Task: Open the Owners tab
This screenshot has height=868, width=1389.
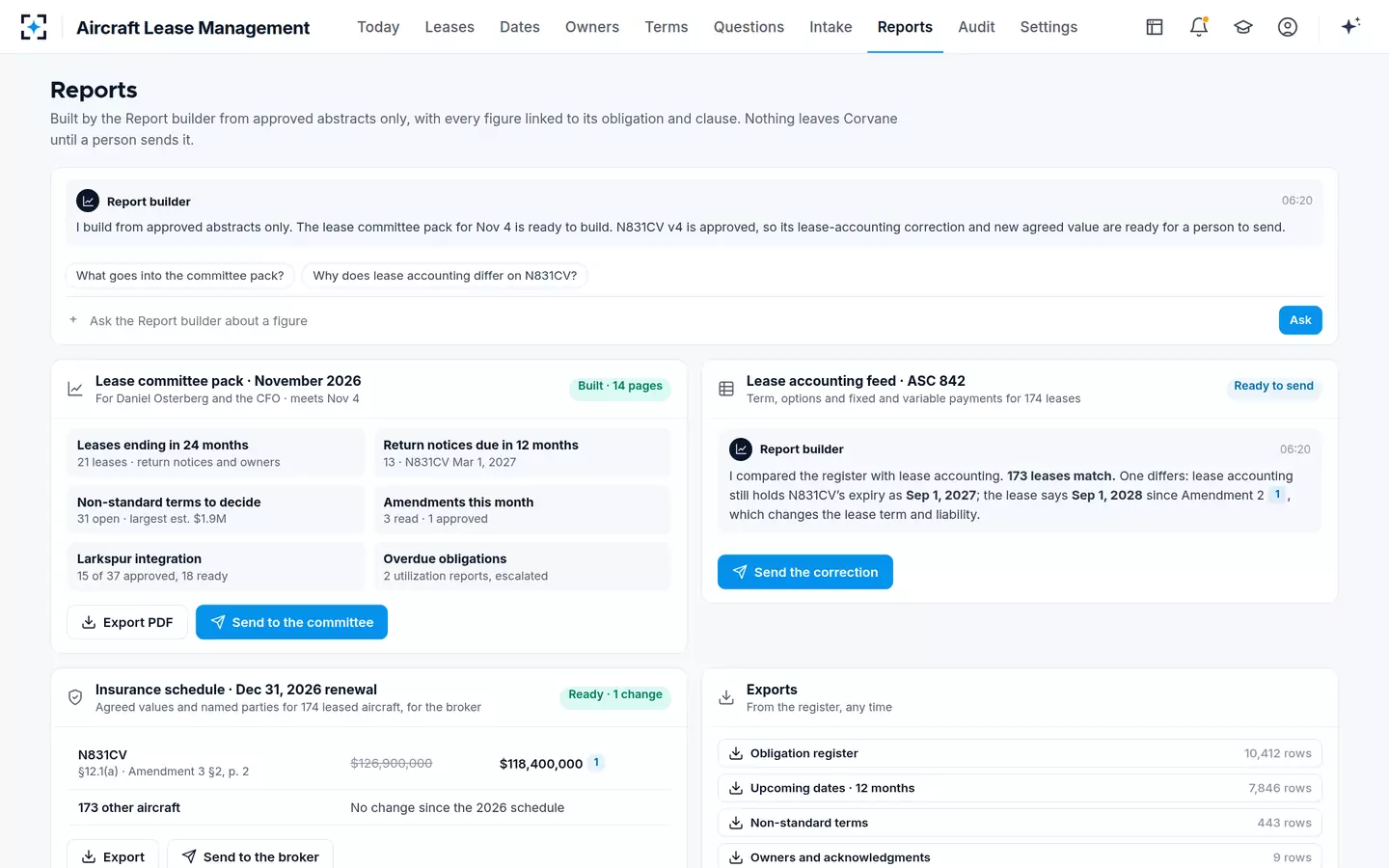Action: 592,27
